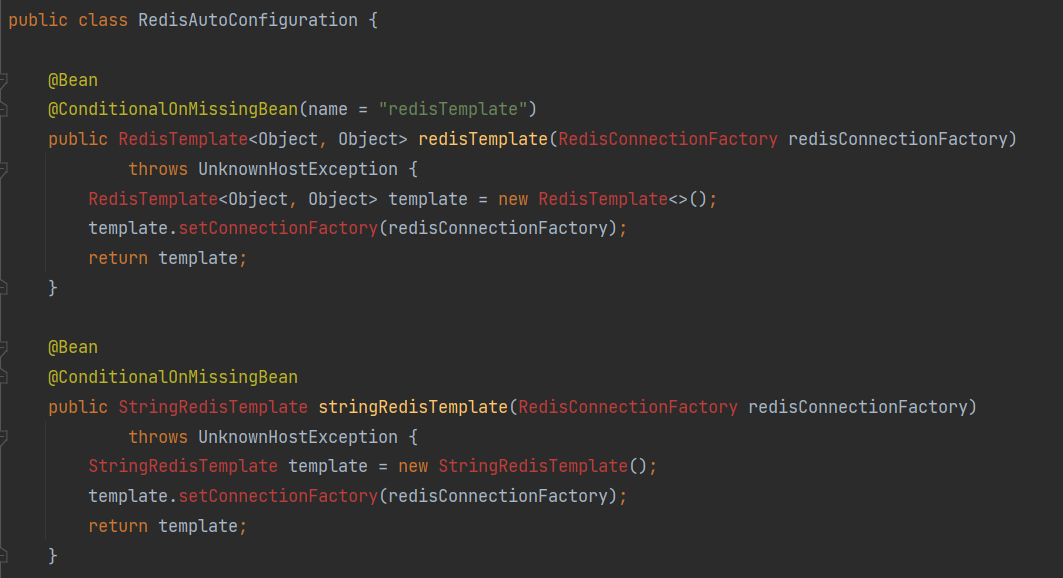Viewport: 1063px width, 578px height.
Task: Click StringRedisTemplate return type in second method
Action: 213,407
